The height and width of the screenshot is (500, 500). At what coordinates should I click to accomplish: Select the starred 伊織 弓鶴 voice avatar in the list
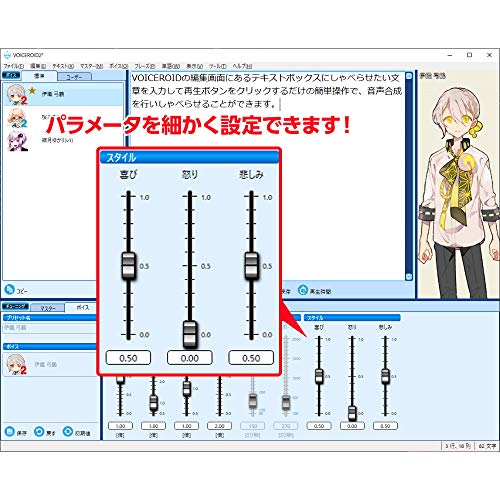(x=17, y=94)
